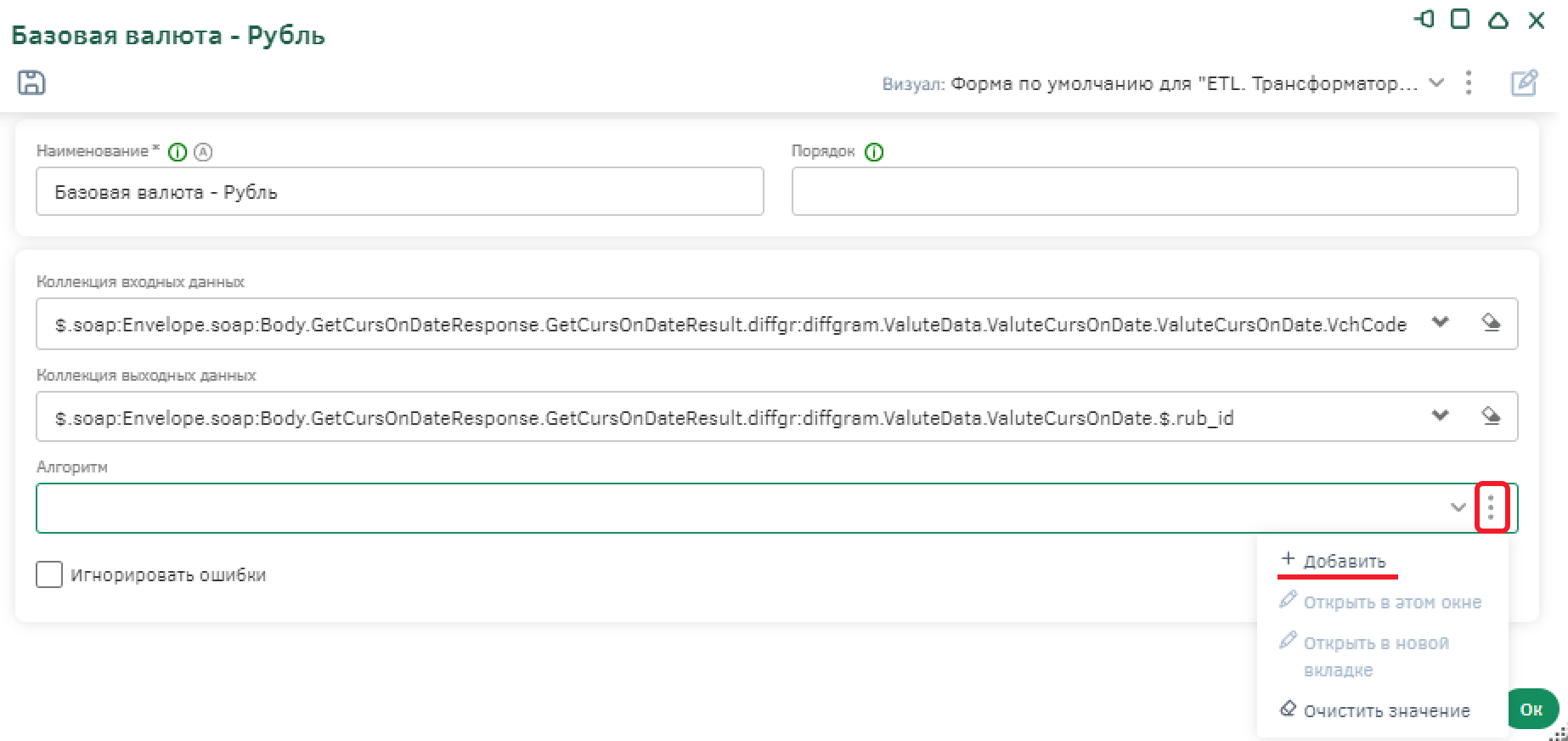Choose Очистить значение menu item
This screenshot has height=741, width=1568.
point(1375,710)
